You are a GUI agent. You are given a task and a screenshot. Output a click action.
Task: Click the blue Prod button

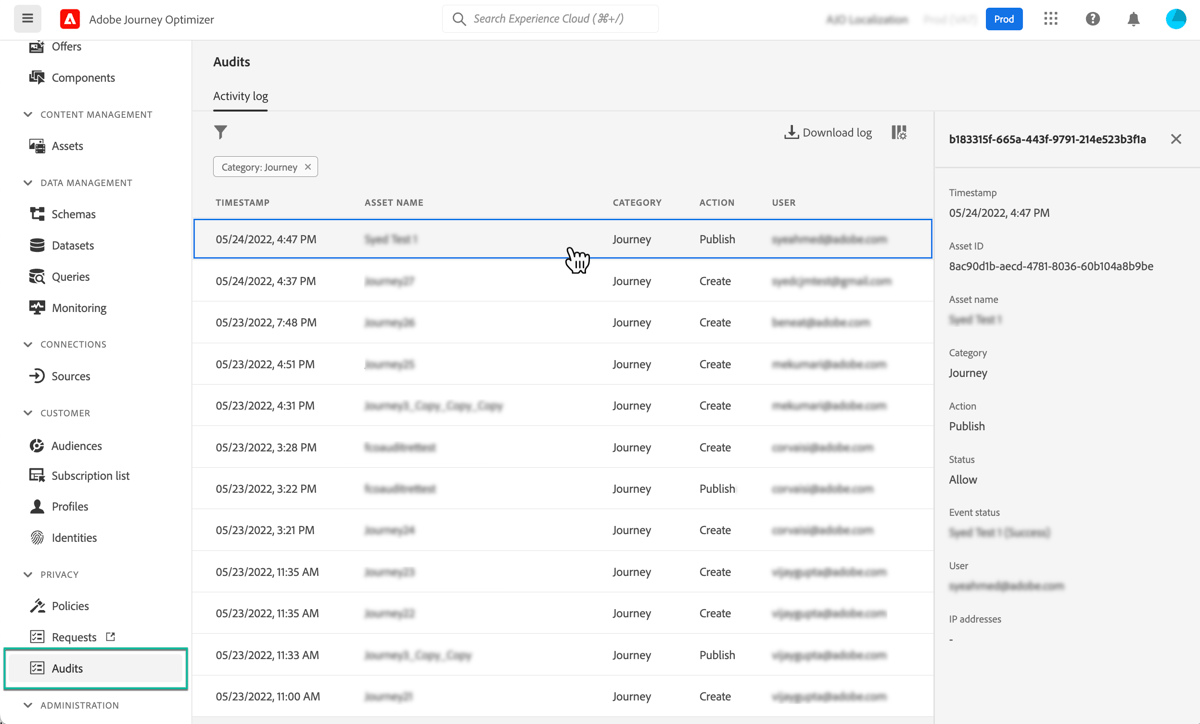tap(1004, 18)
